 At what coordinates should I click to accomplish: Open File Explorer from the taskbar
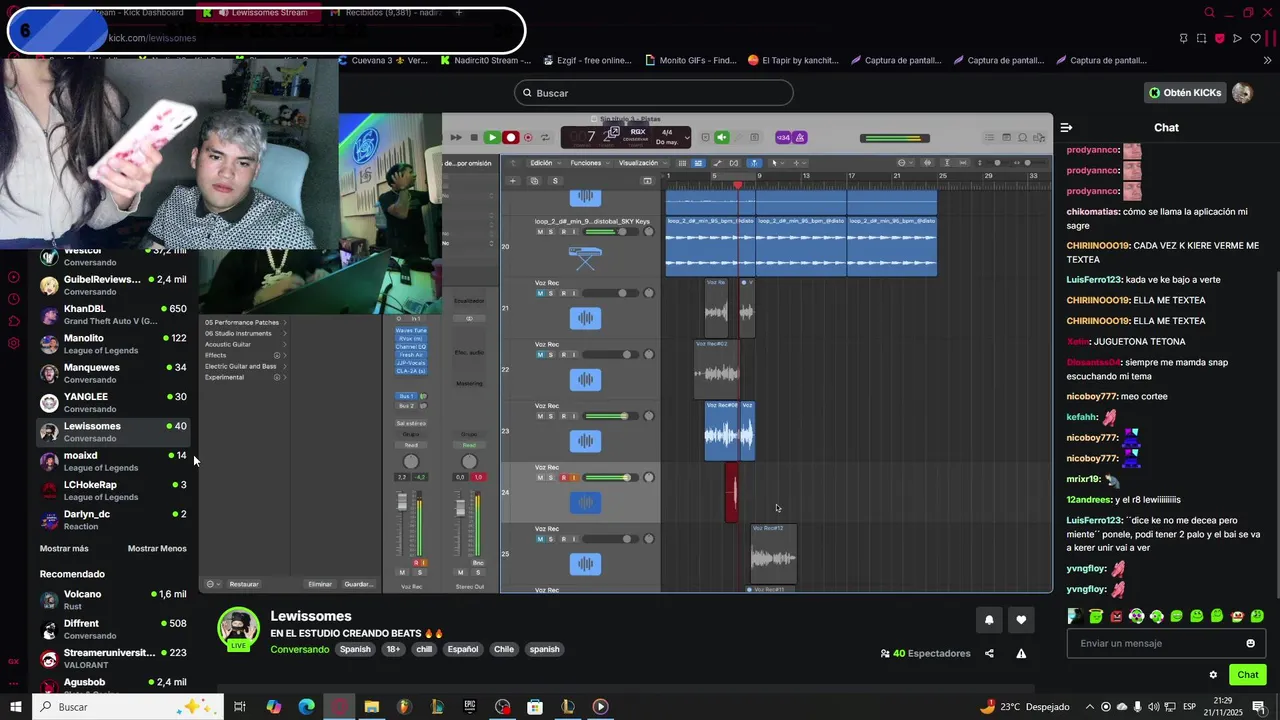click(372, 707)
